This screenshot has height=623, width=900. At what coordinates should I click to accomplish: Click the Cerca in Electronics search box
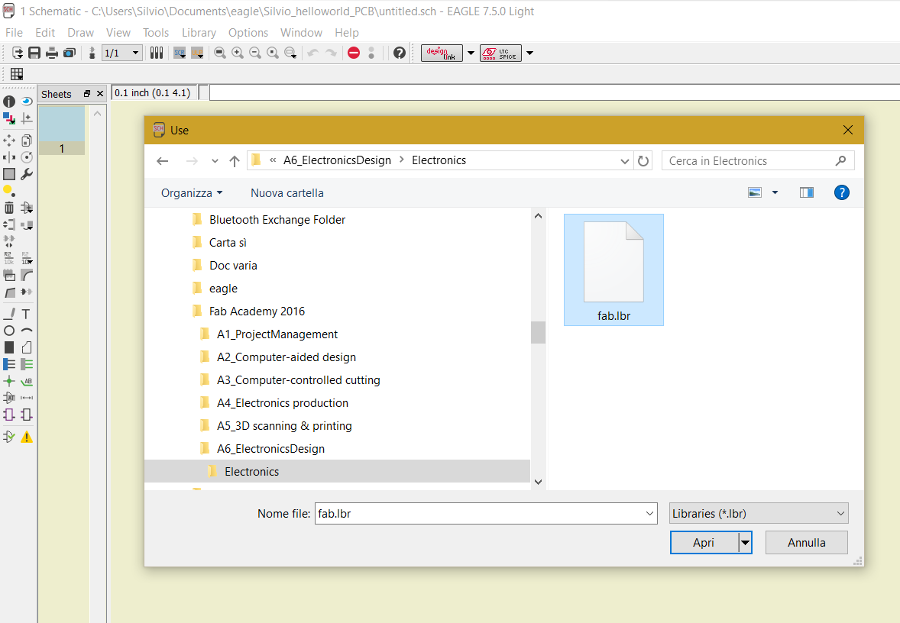click(758, 161)
